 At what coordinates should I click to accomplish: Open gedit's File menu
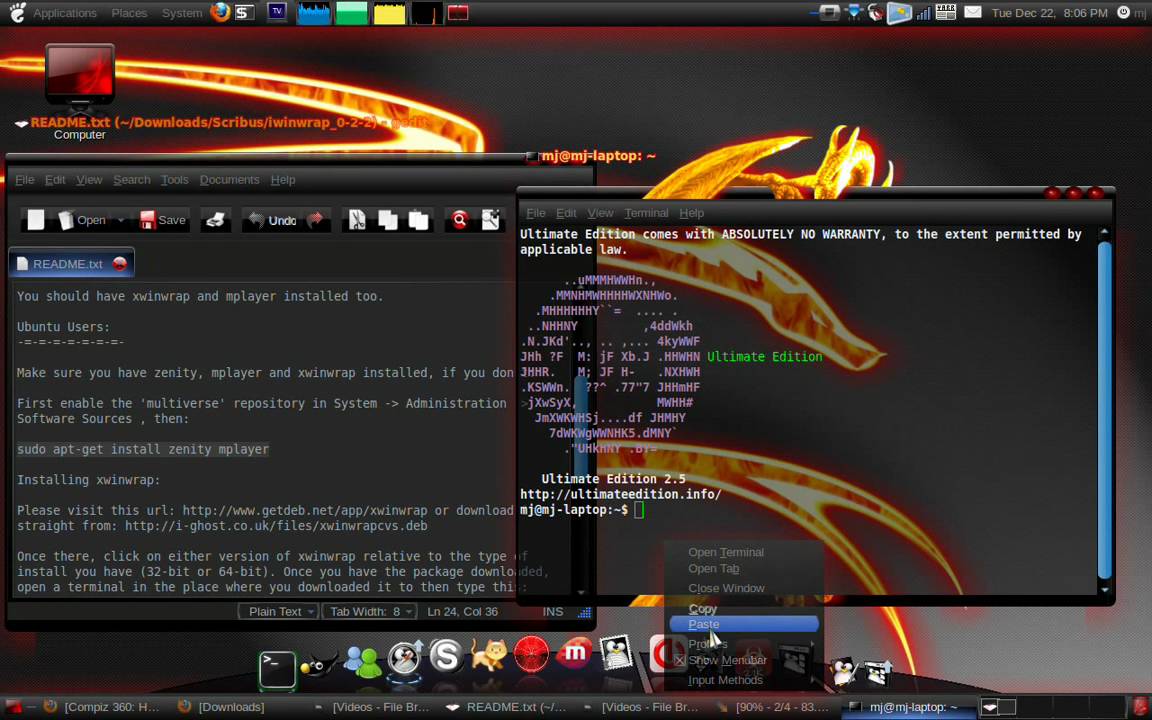[25, 180]
